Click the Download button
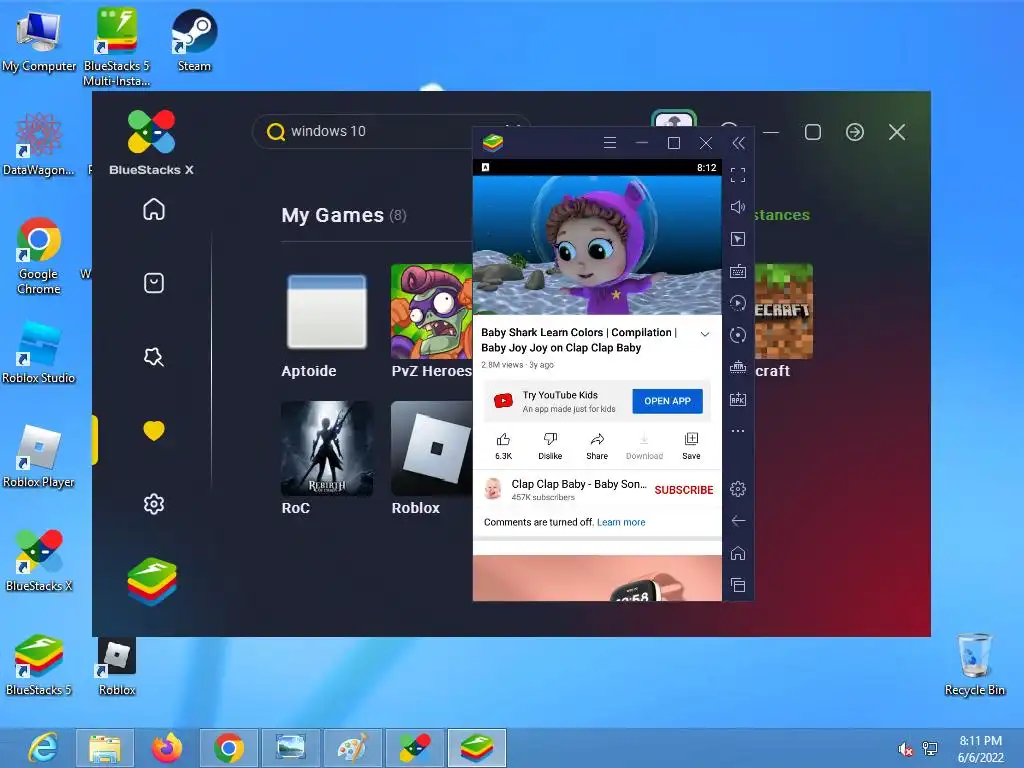1024x768 pixels. pyautogui.click(x=644, y=446)
